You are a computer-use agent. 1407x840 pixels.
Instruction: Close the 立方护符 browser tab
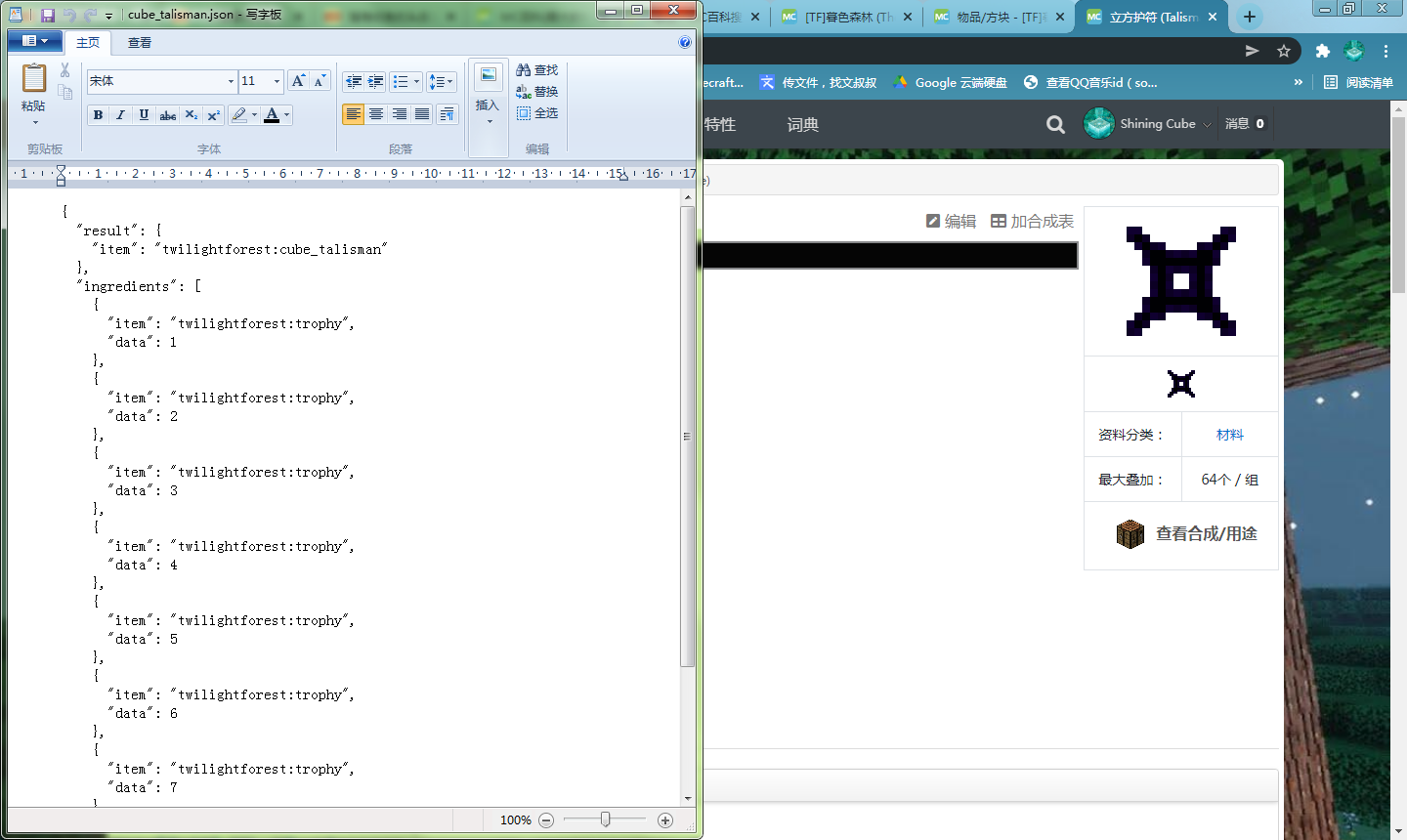[x=1213, y=17]
